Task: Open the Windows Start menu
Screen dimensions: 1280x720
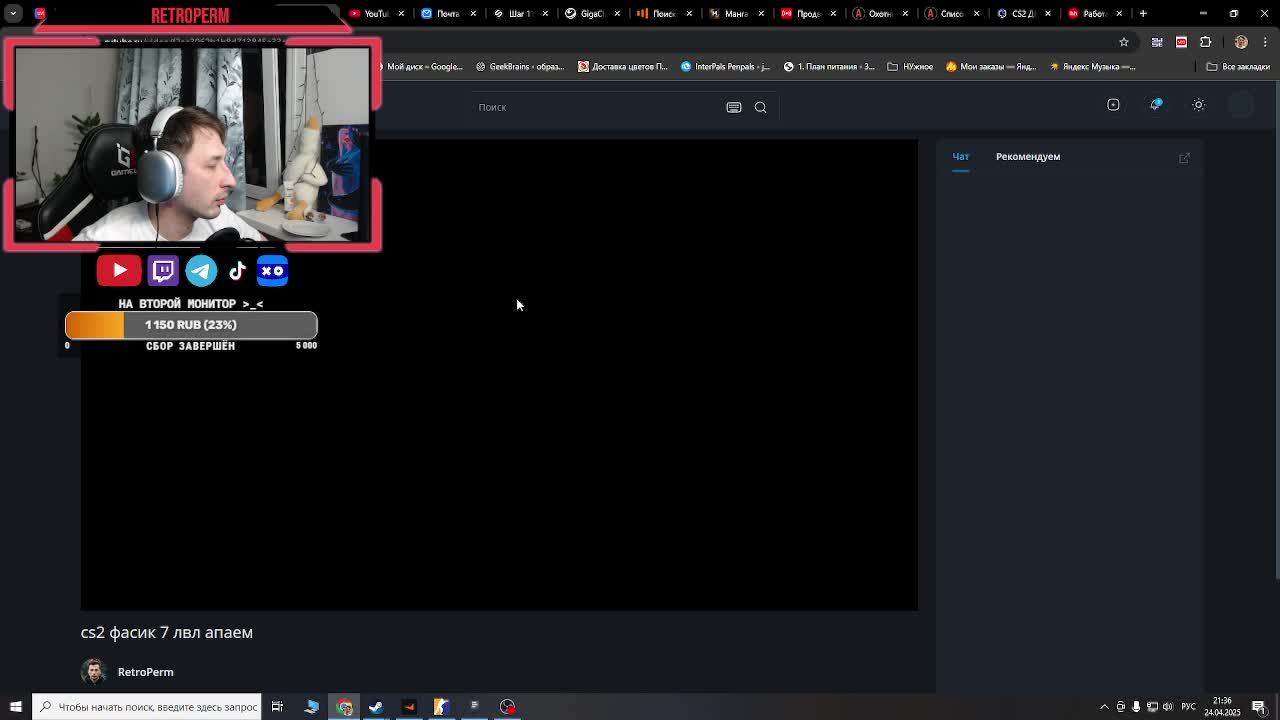Action: click(x=15, y=707)
